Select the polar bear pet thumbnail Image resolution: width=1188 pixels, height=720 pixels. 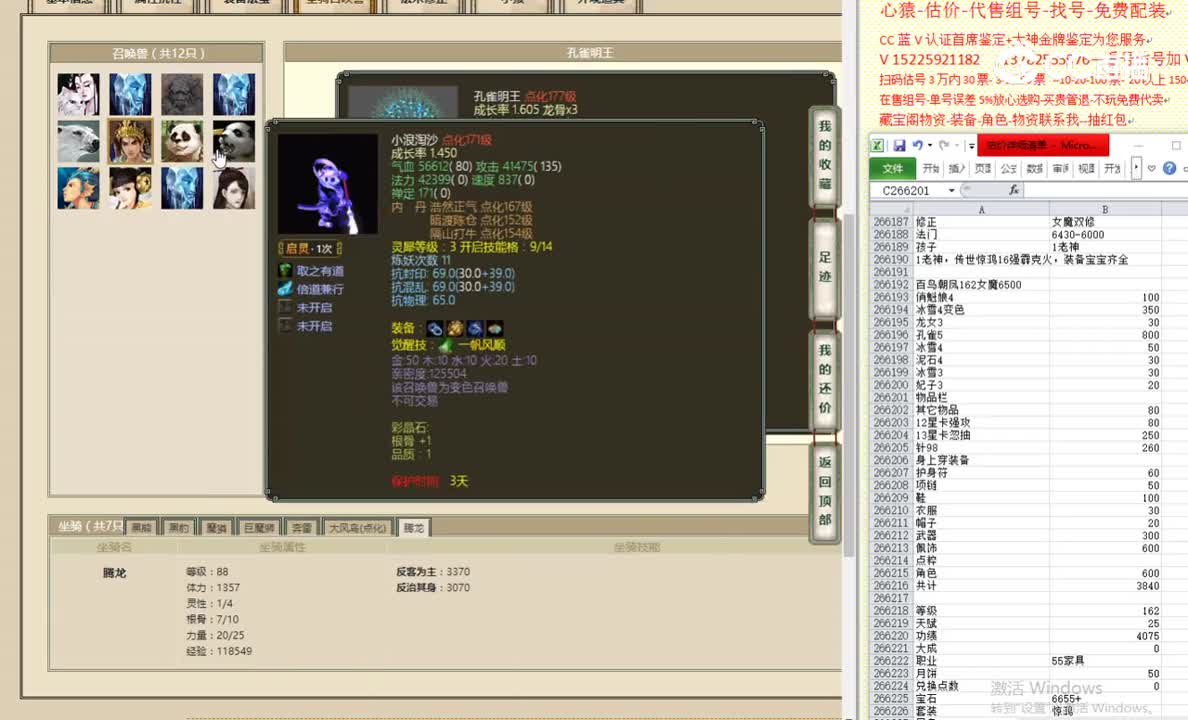[78, 141]
